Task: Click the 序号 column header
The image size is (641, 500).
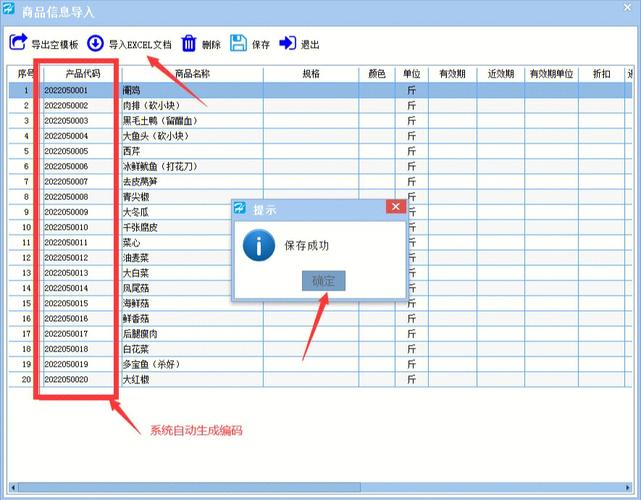Action: [25, 74]
